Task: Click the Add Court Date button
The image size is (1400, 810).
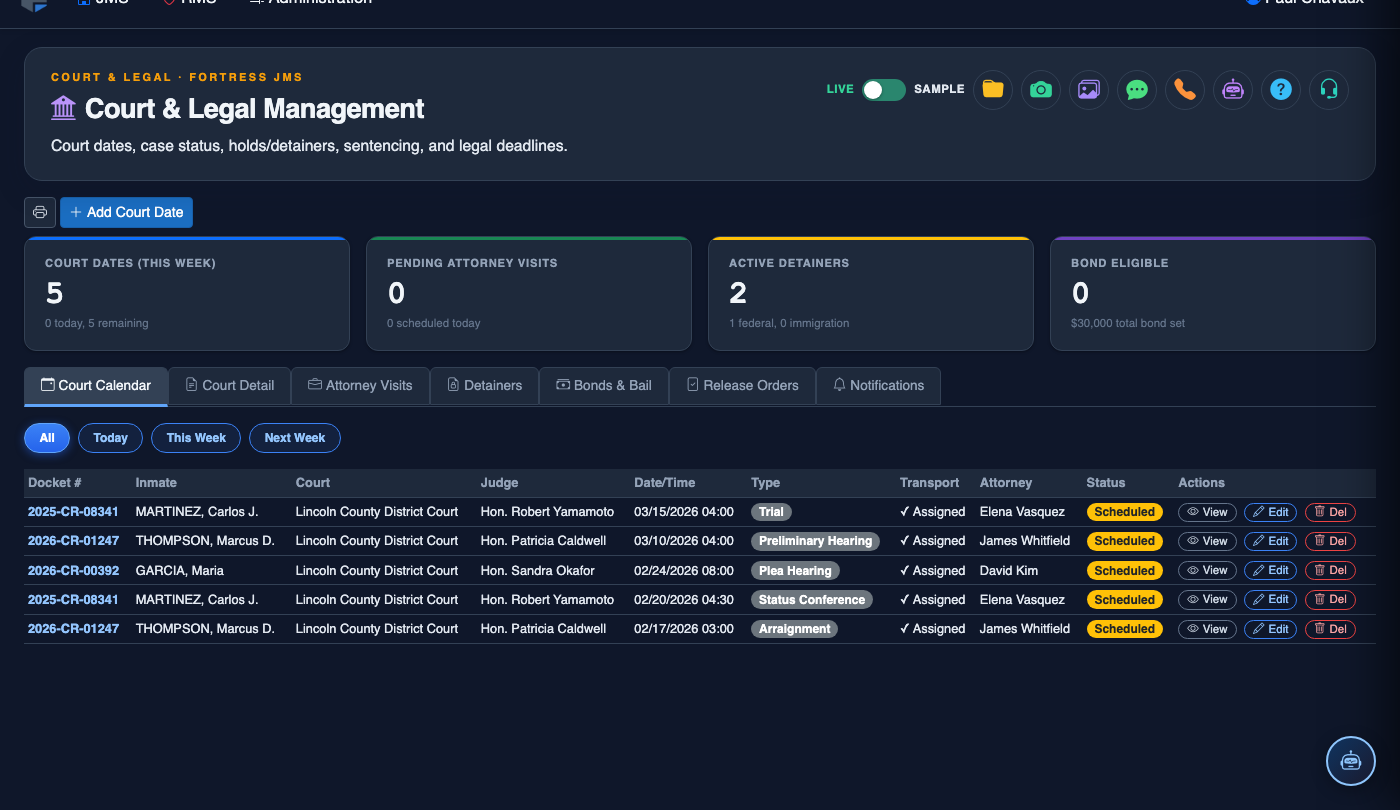Action: tap(126, 212)
